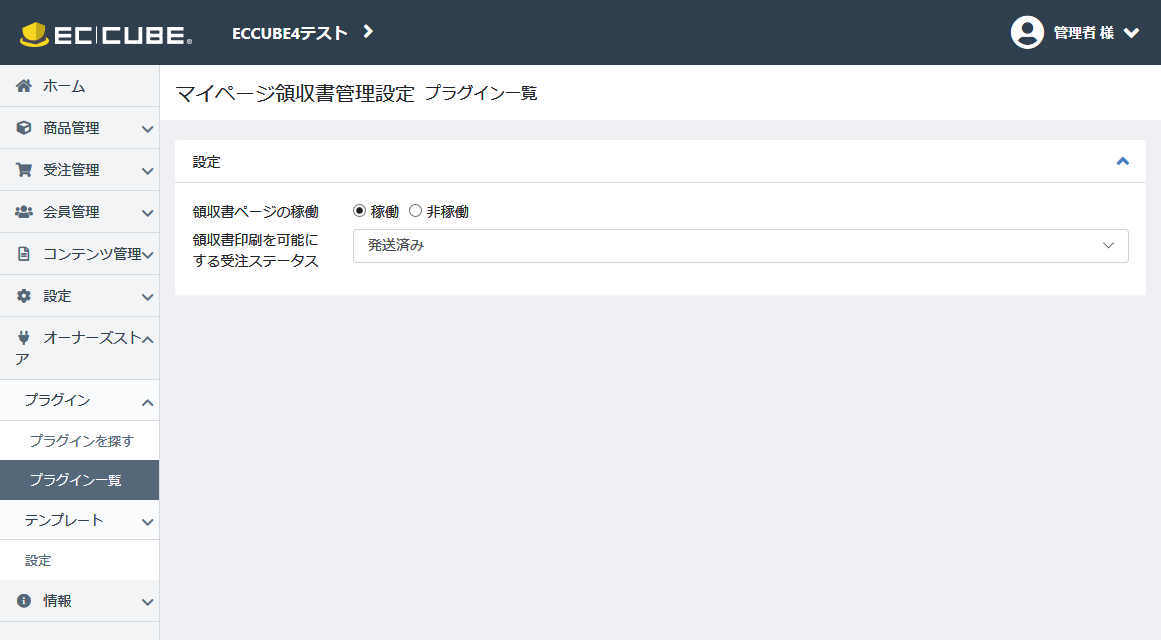Open the ECCUBE4テスト shop link
Screen dimensions: 1161x640
point(302,33)
